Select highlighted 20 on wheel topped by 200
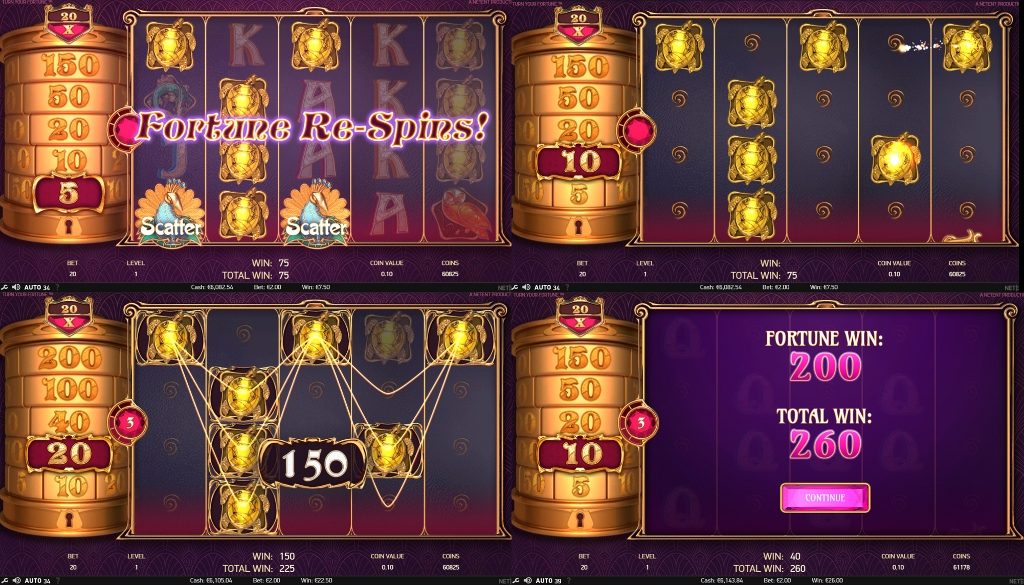This screenshot has height=585, width=1024. point(69,454)
